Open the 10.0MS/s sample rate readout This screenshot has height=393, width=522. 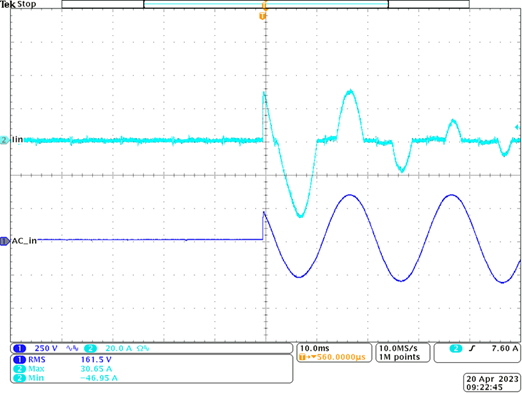point(398,348)
